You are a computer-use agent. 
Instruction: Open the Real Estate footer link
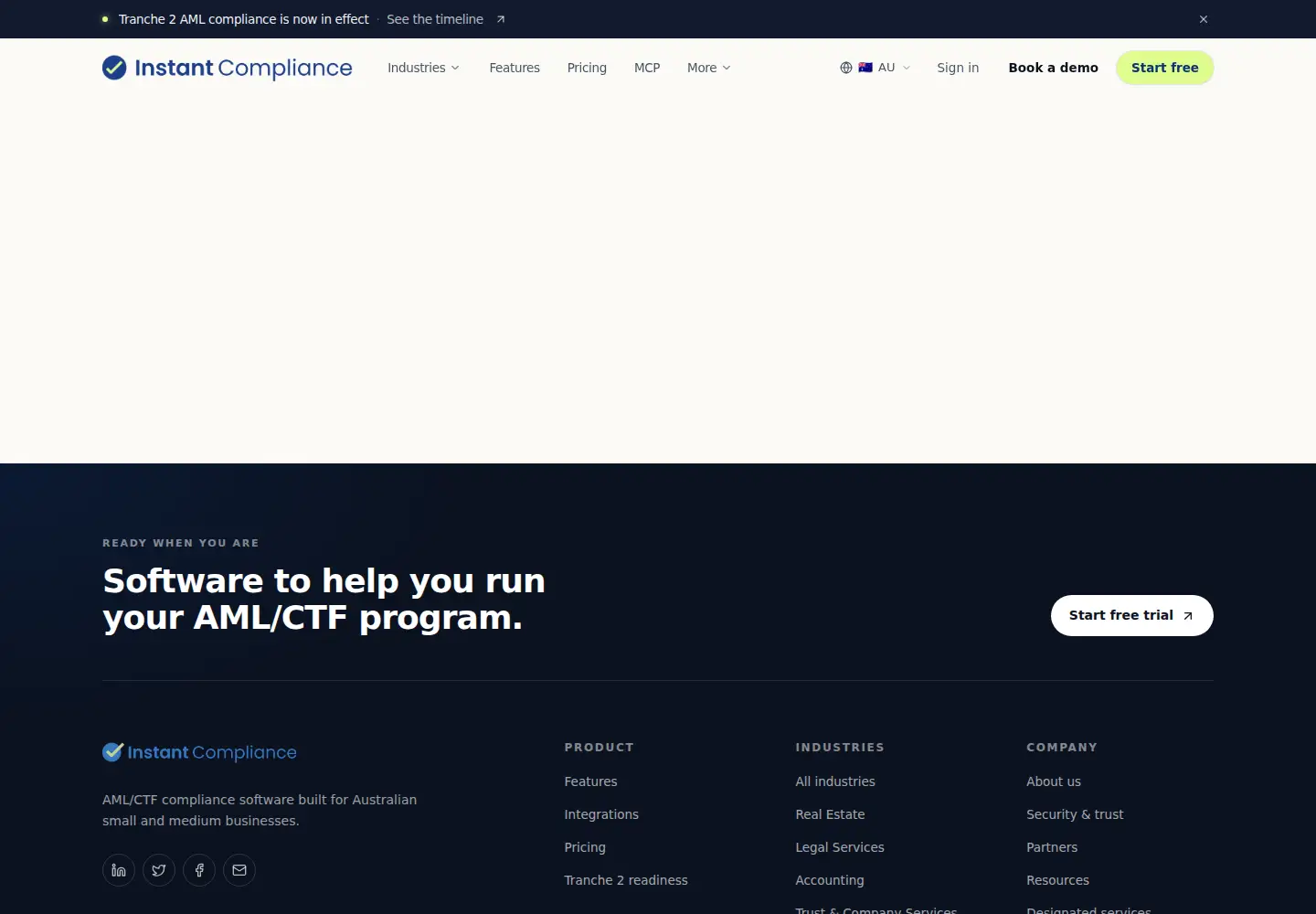pos(830,814)
